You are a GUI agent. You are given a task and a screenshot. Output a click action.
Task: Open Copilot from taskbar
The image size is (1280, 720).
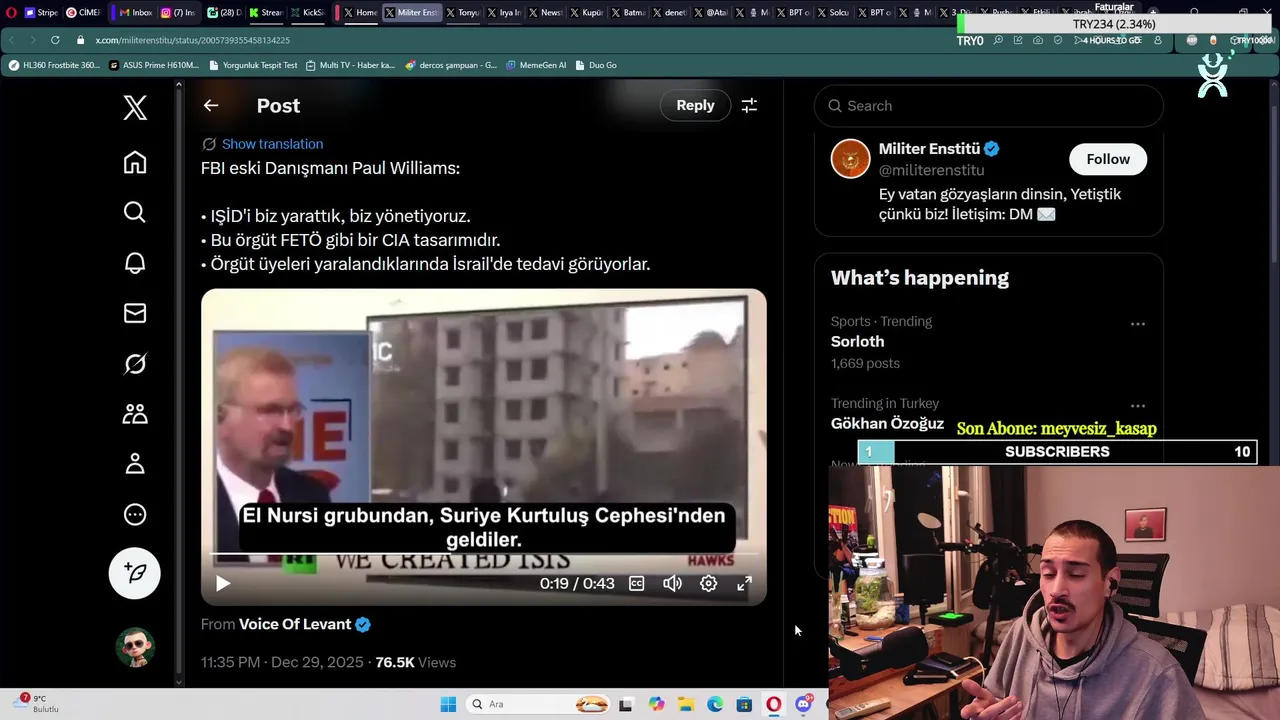pos(656,704)
